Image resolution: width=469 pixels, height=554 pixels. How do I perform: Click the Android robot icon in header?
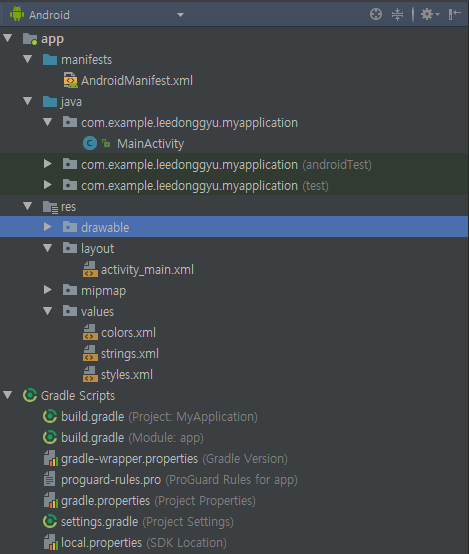[17, 14]
